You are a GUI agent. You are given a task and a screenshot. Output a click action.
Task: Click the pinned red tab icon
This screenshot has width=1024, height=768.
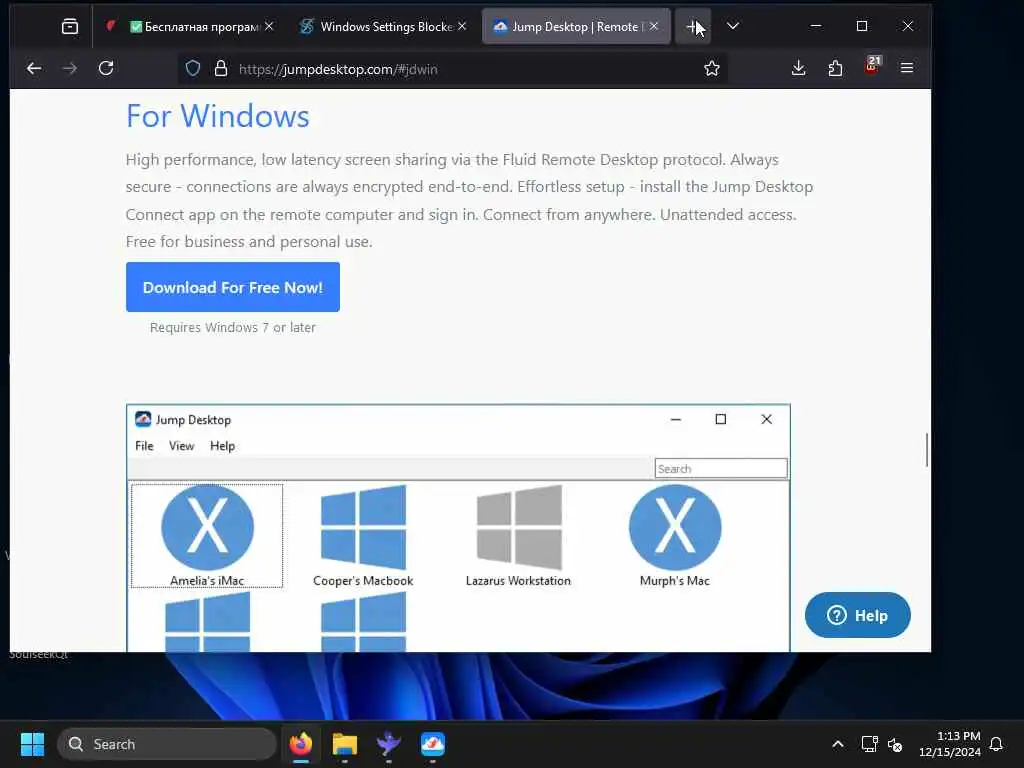(x=110, y=26)
